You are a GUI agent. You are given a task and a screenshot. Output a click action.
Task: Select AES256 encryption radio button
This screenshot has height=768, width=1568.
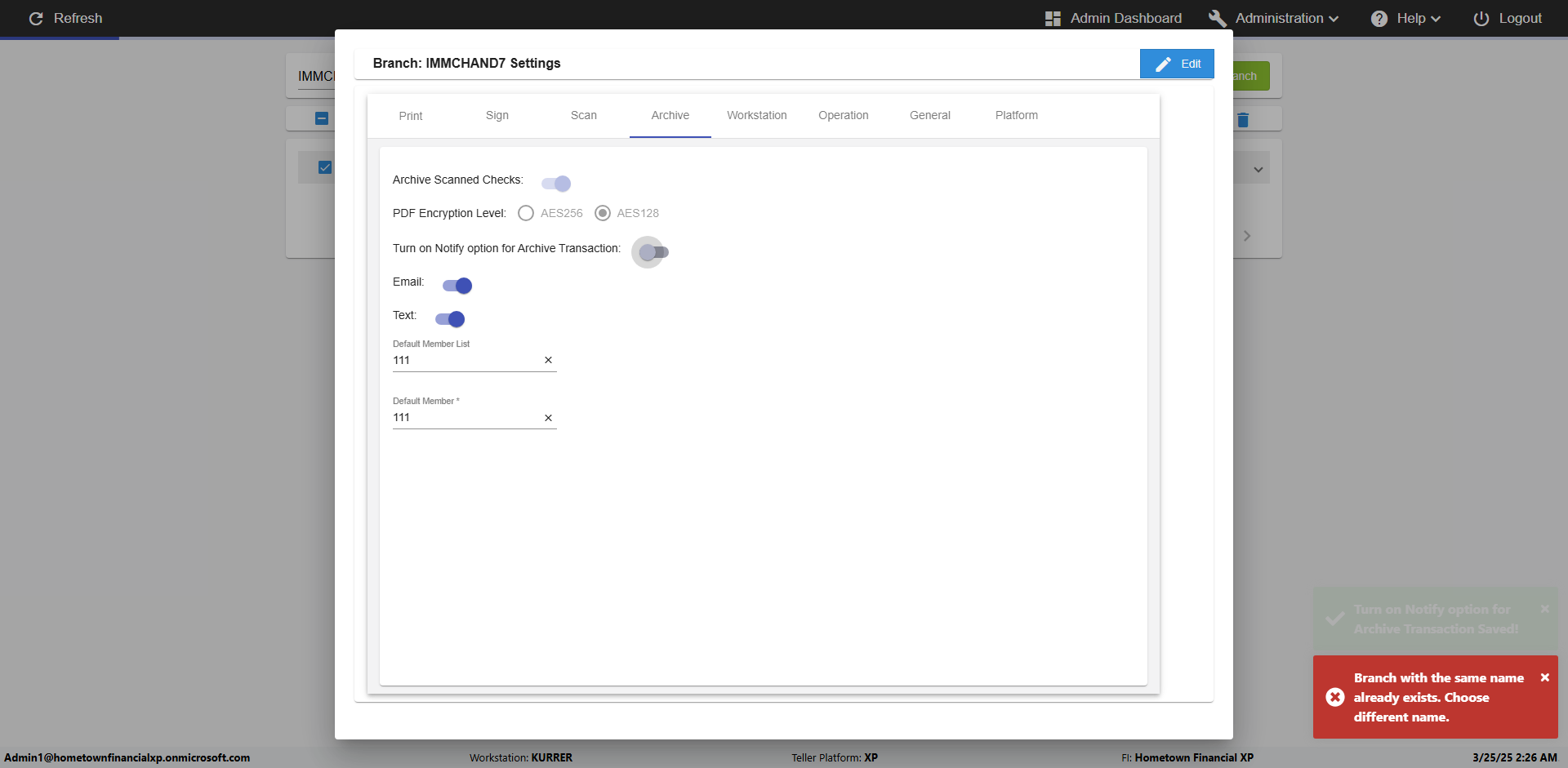[x=526, y=213]
